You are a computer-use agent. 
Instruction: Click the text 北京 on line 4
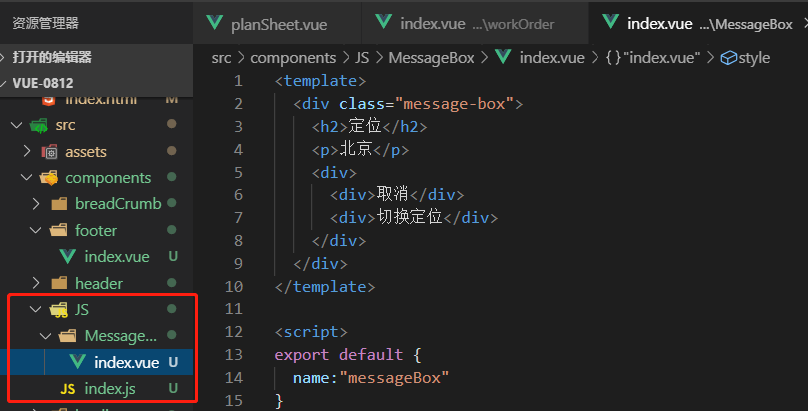(x=356, y=148)
